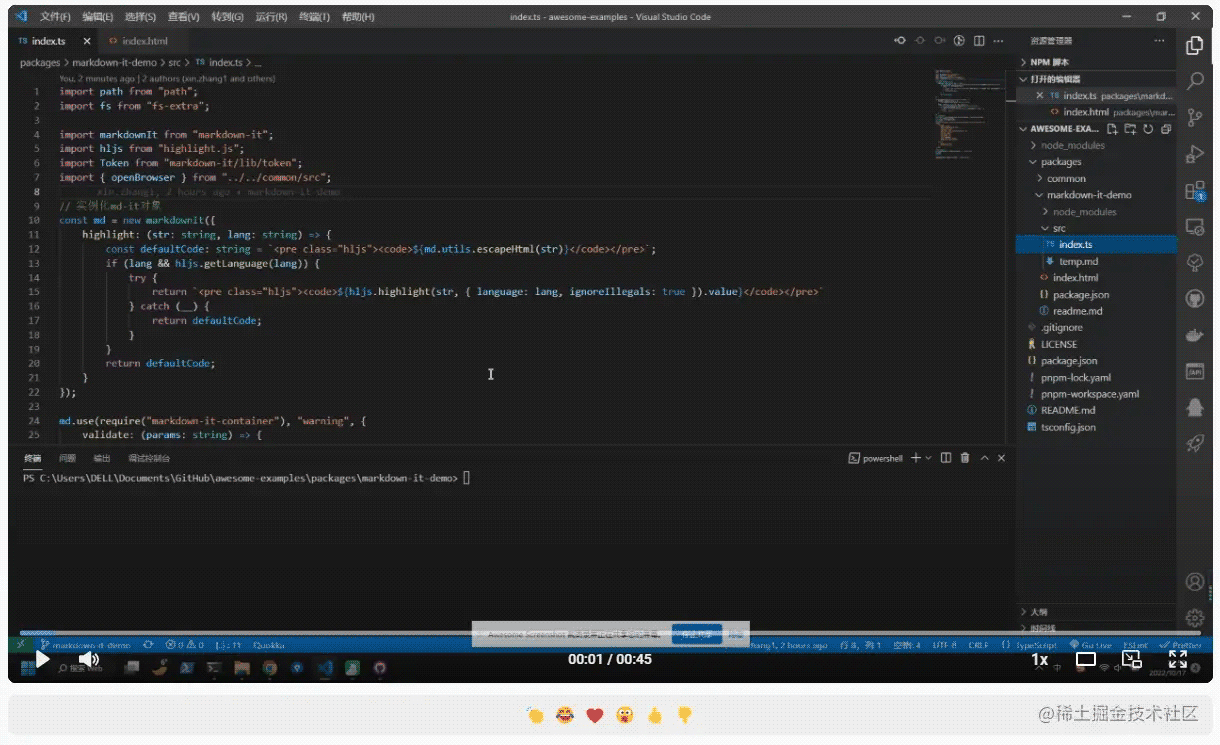Open pnpm-workspace.yaml in explorer
The image size is (1220, 745).
tap(1096, 394)
